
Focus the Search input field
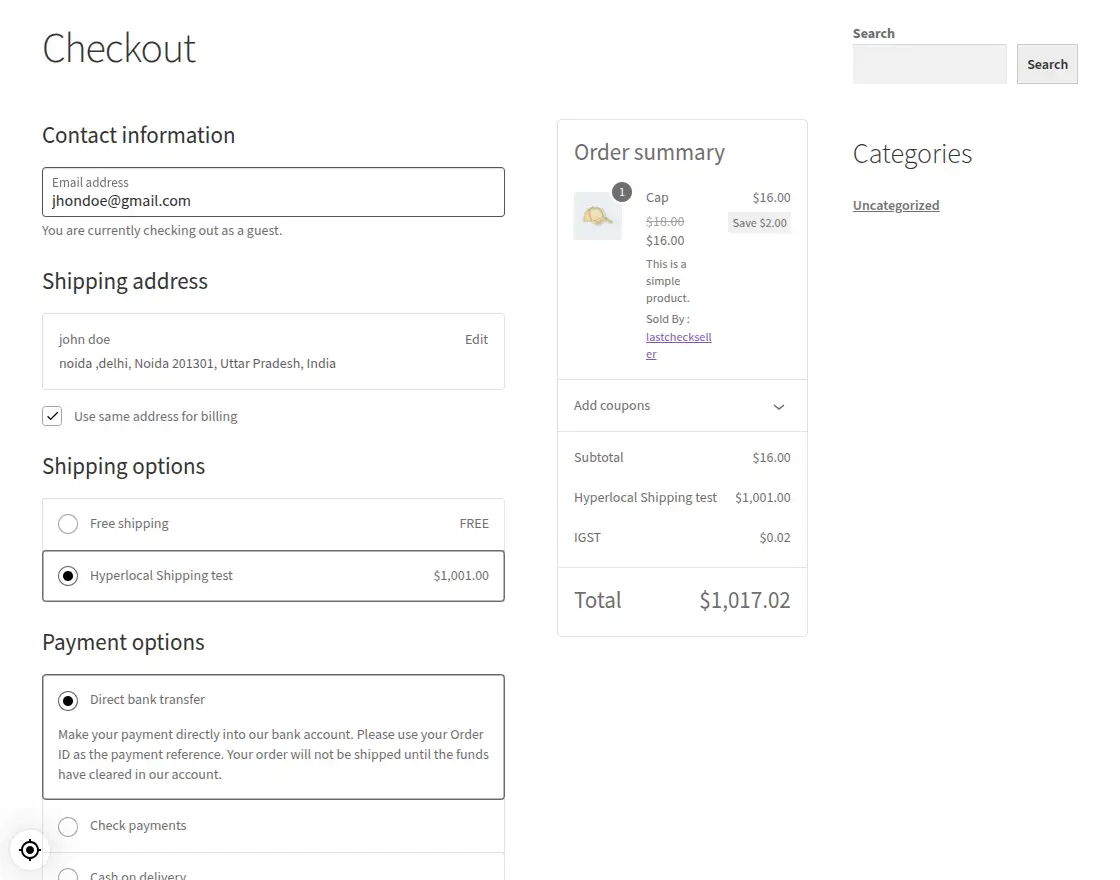tap(929, 64)
